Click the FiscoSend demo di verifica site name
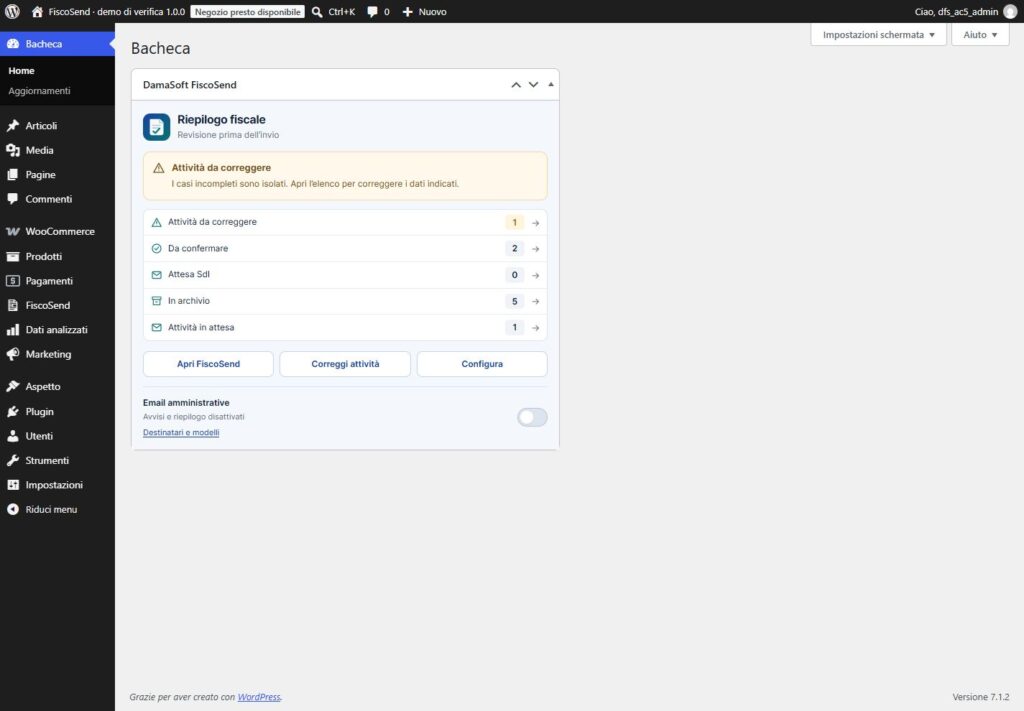The image size is (1024, 711). tap(117, 12)
